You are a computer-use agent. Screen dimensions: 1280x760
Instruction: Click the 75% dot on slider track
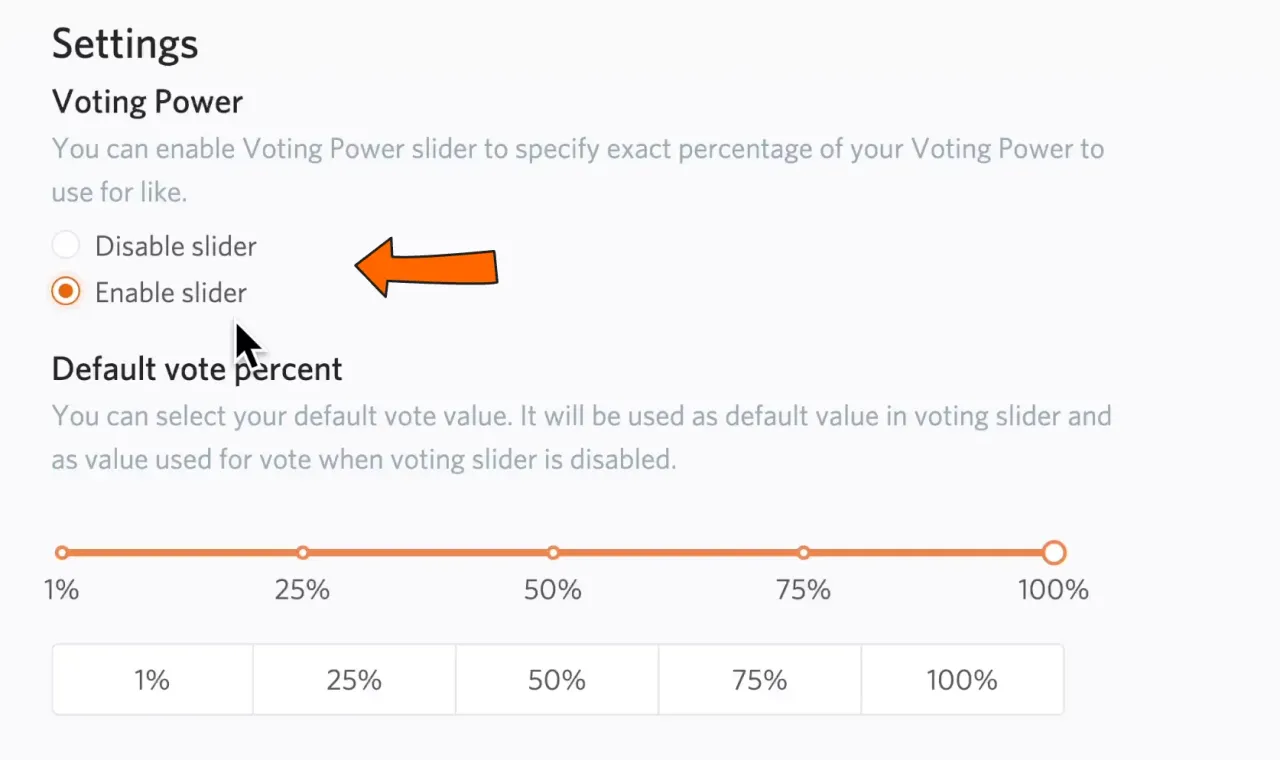pos(804,553)
